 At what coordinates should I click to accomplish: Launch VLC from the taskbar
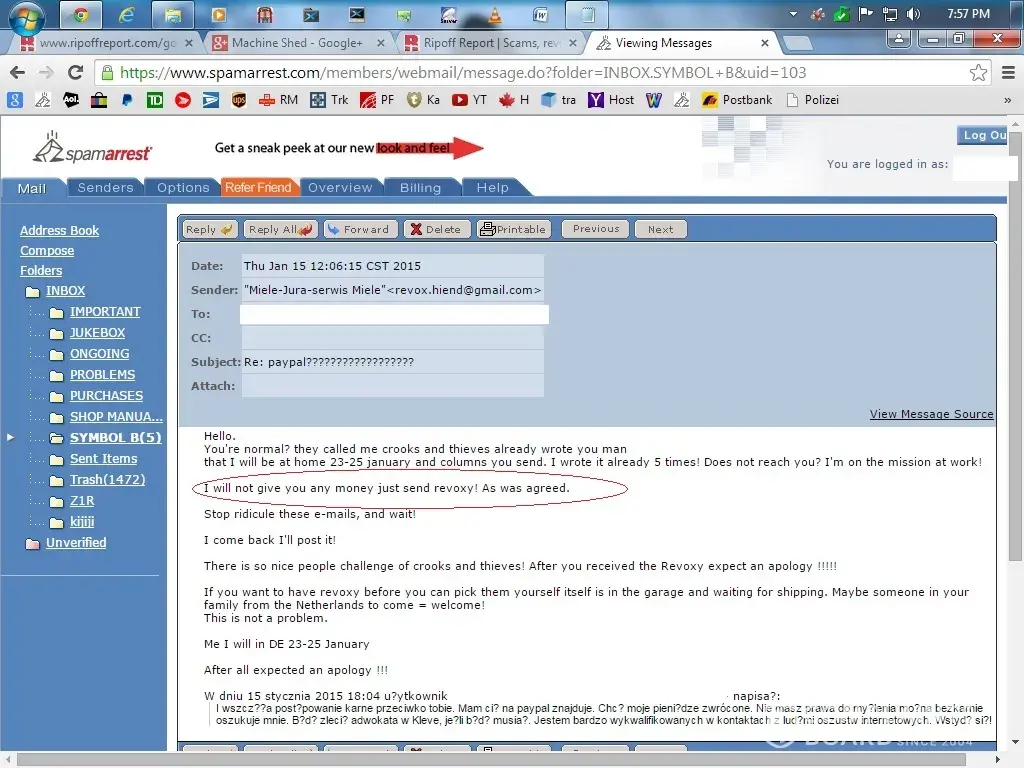(494, 15)
